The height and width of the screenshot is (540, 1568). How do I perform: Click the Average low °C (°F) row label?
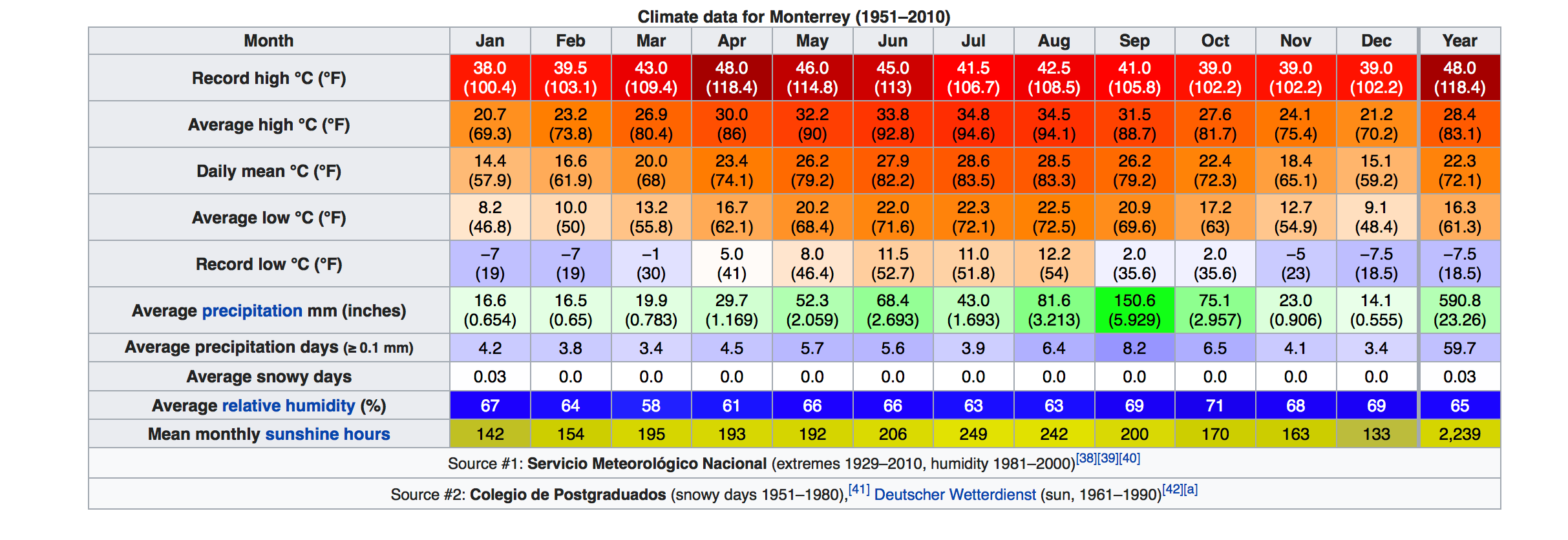pos(269,218)
